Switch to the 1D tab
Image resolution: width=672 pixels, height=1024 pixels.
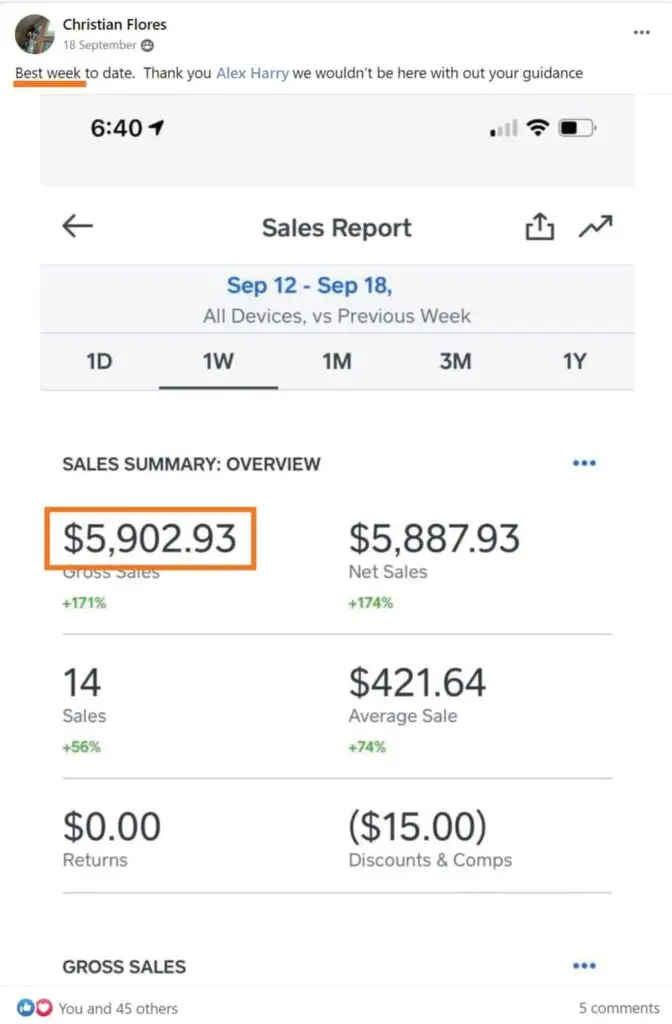point(99,361)
